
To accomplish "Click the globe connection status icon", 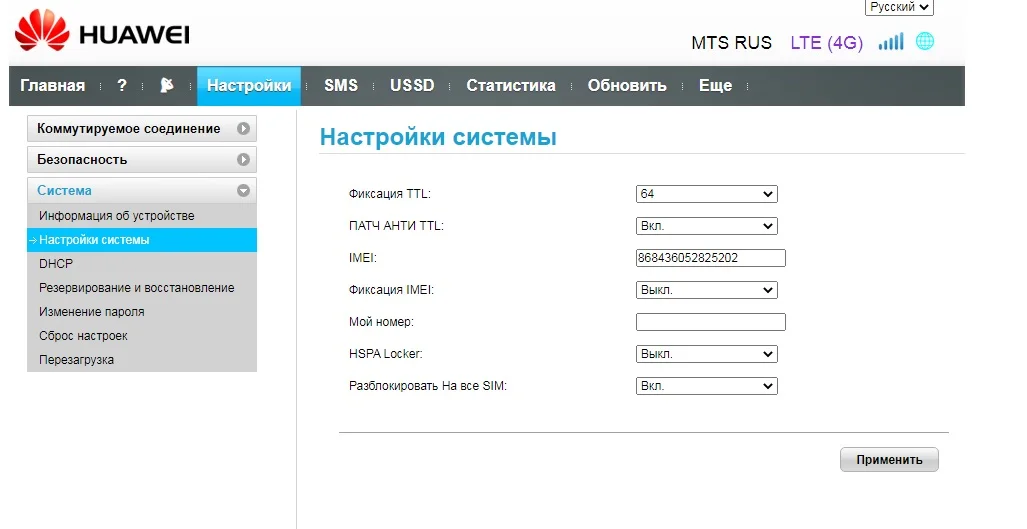I will tap(925, 41).
